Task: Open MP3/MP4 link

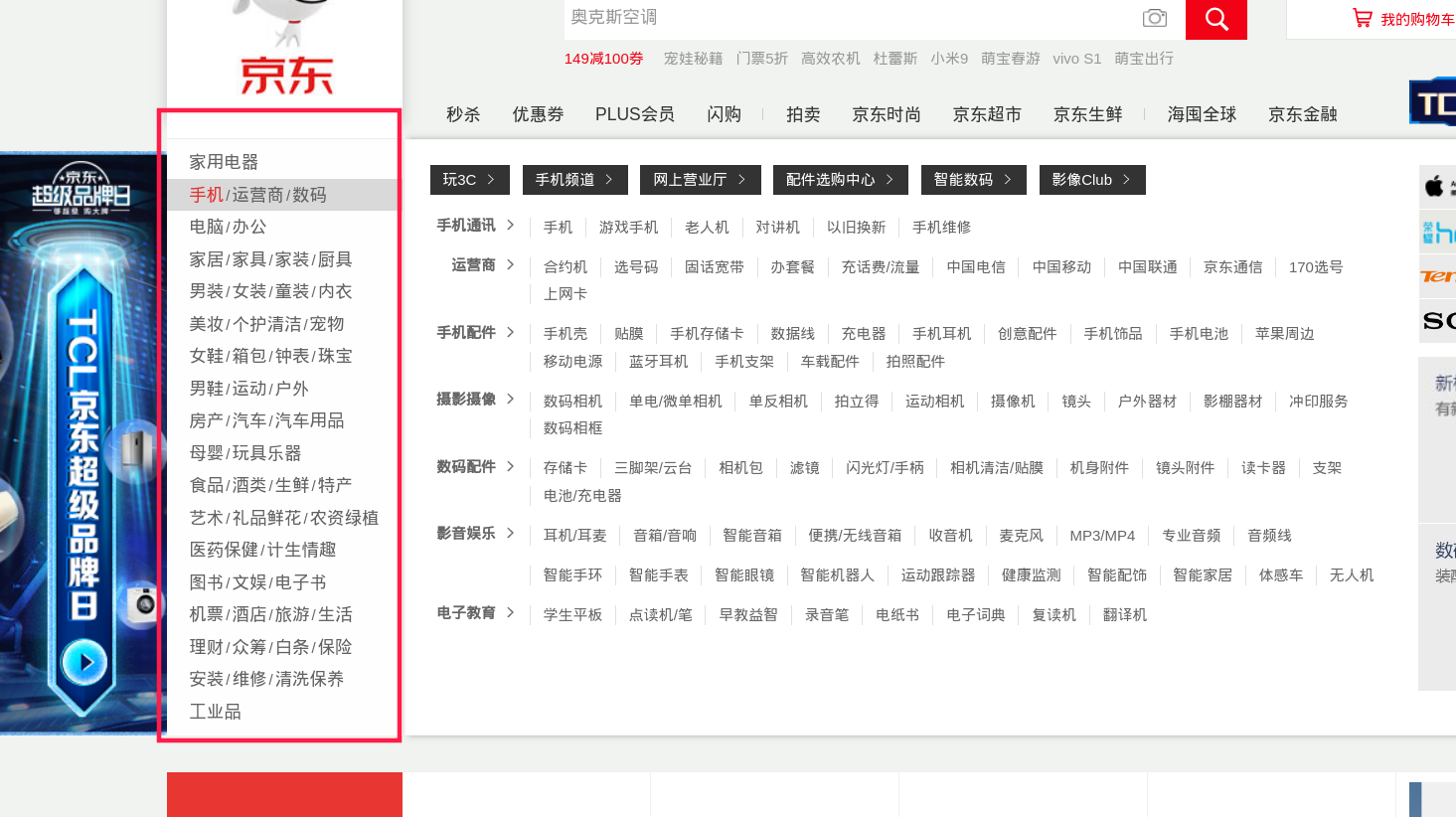Action: coord(1102,536)
